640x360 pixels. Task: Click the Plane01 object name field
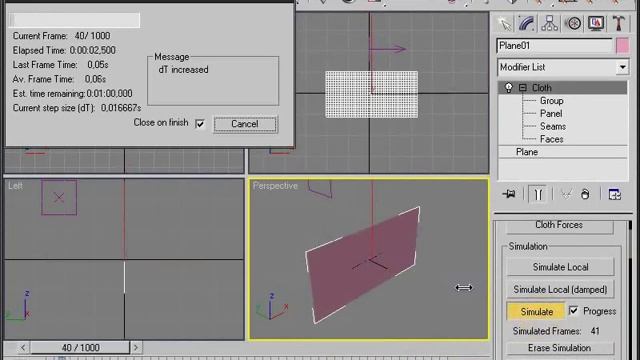click(x=554, y=46)
